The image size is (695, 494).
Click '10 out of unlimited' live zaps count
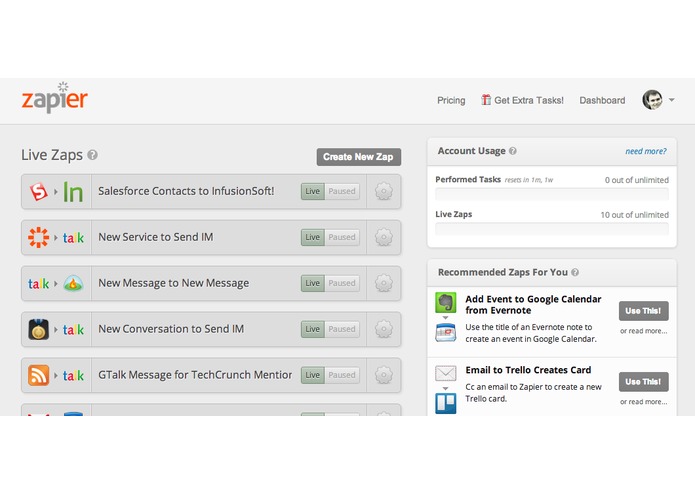[x=634, y=215]
